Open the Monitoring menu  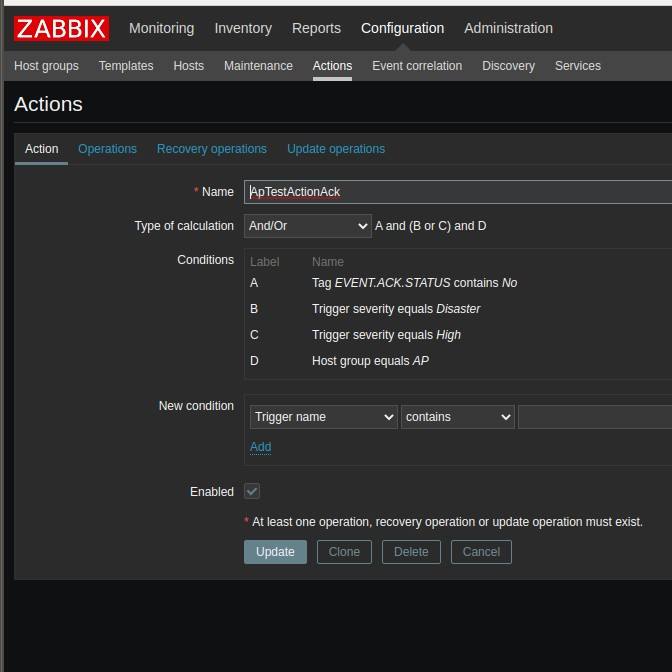(x=162, y=28)
